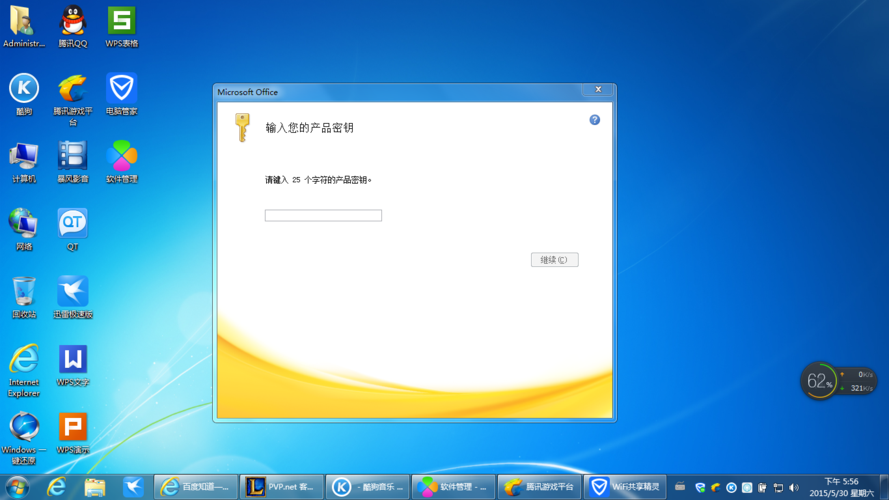889x500 pixels.
Task: Close the Microsoft Office dialog
Action: point(598,90)
